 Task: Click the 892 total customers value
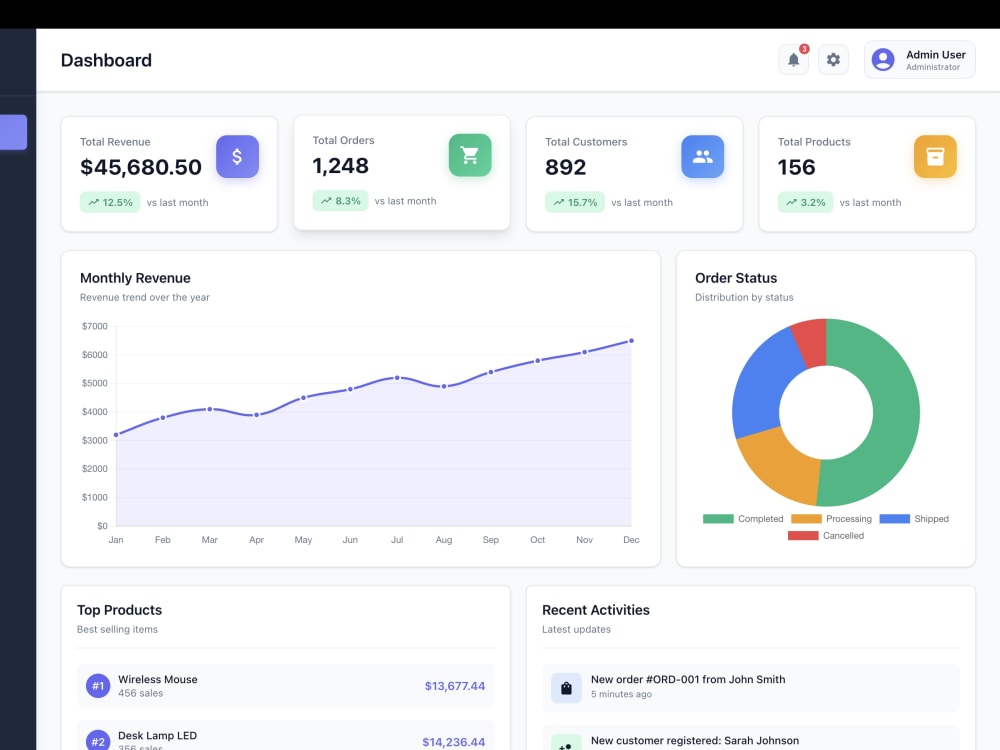(x=565, y=167)
